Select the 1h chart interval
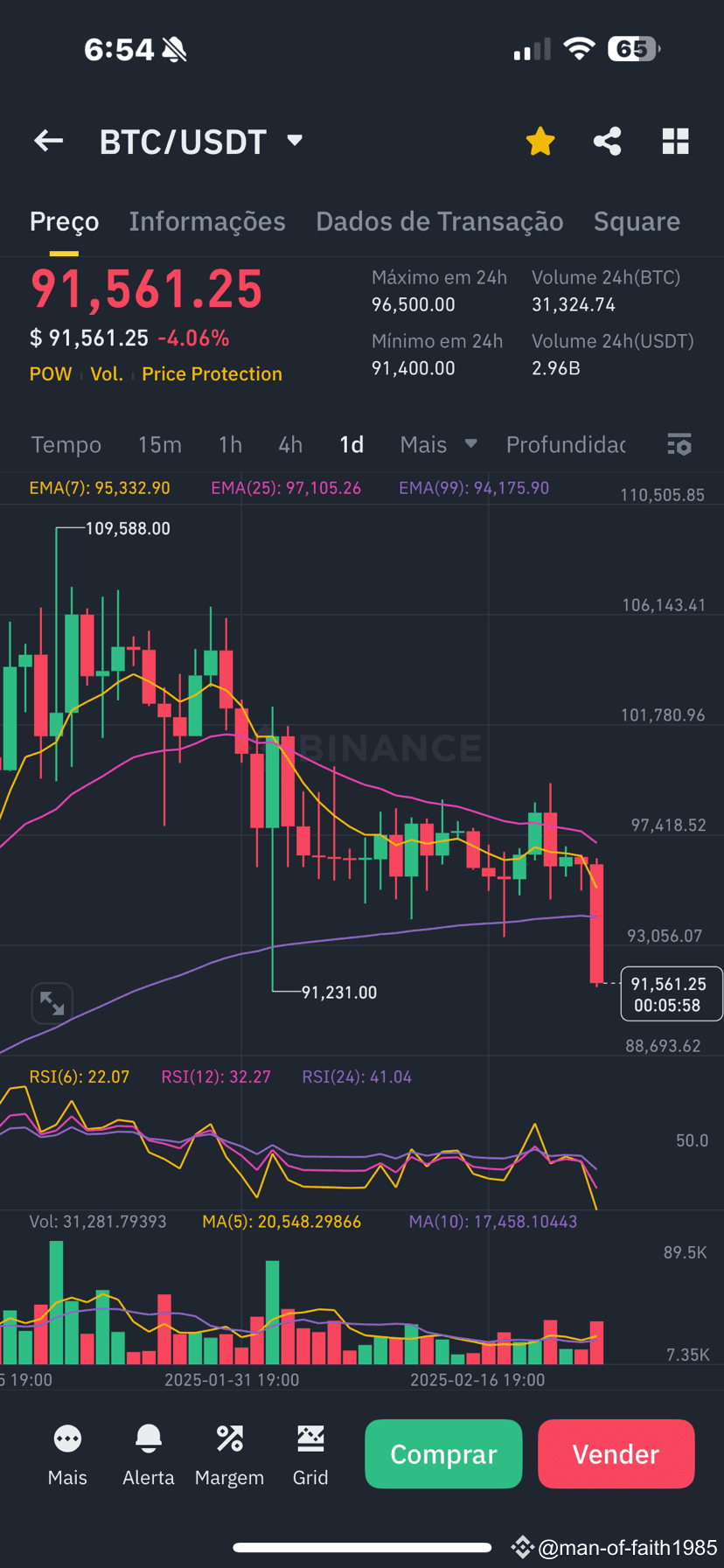The height and width of the screenshot is (1568, 724). [230, 445]
